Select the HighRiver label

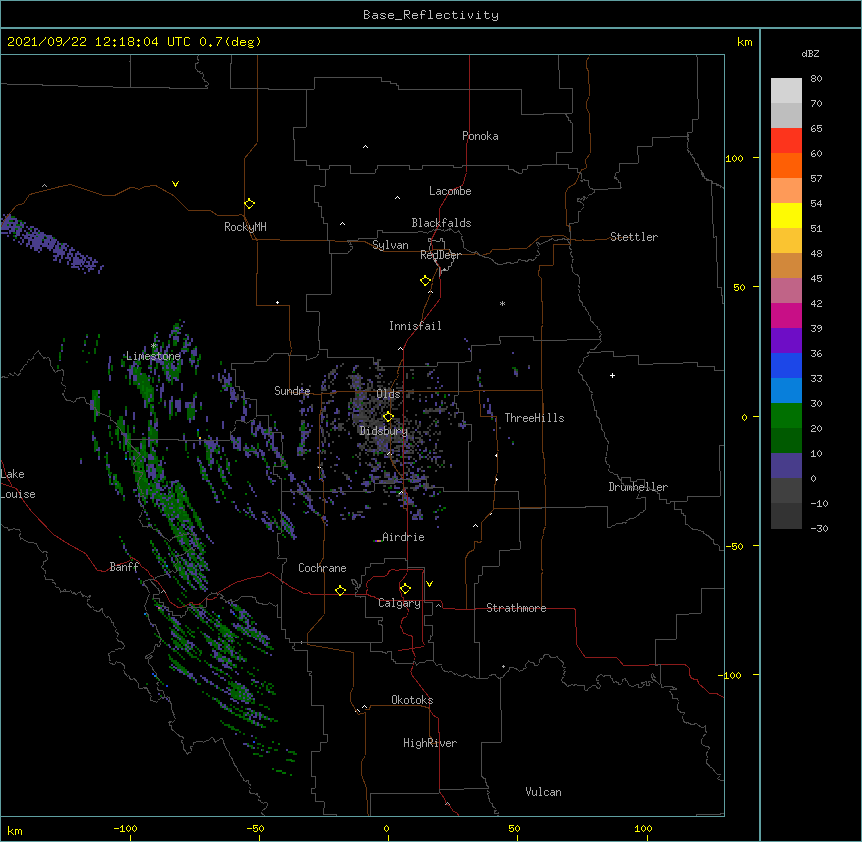coord(430,743)
